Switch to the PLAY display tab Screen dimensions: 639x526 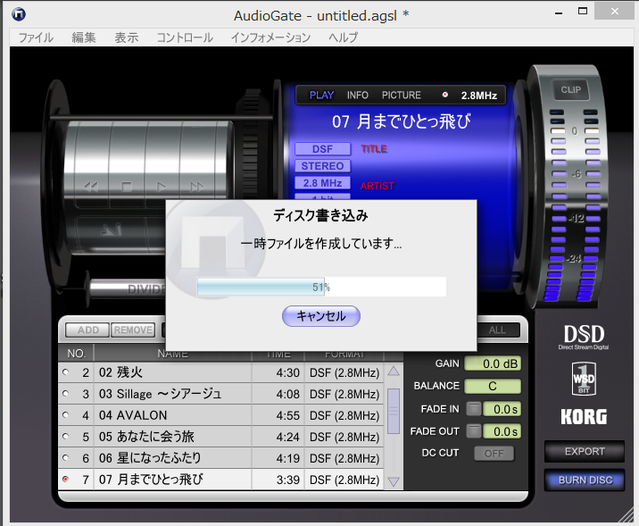point(321,95)
